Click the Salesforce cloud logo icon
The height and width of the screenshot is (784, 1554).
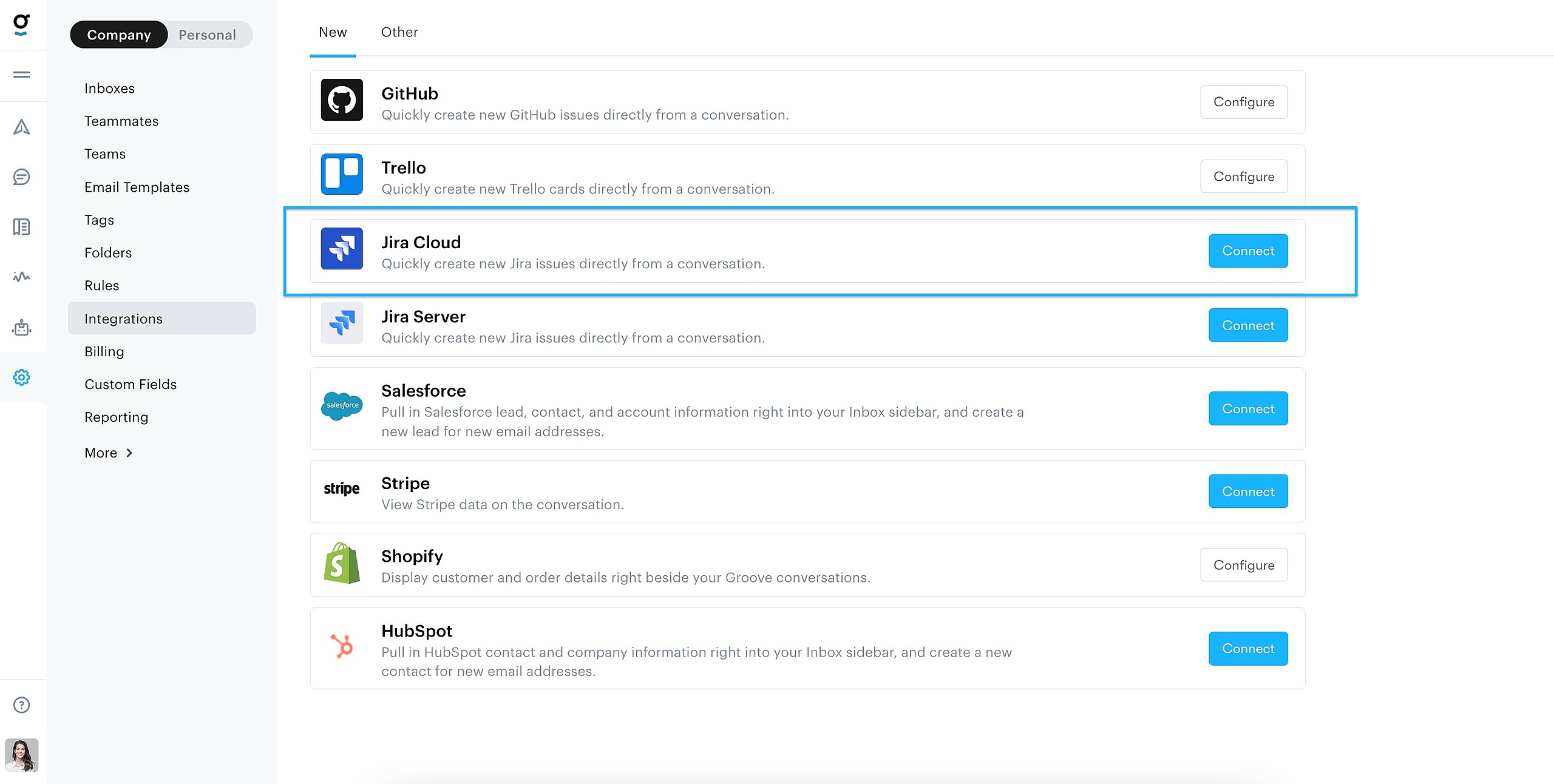click(x=342, y=405)
